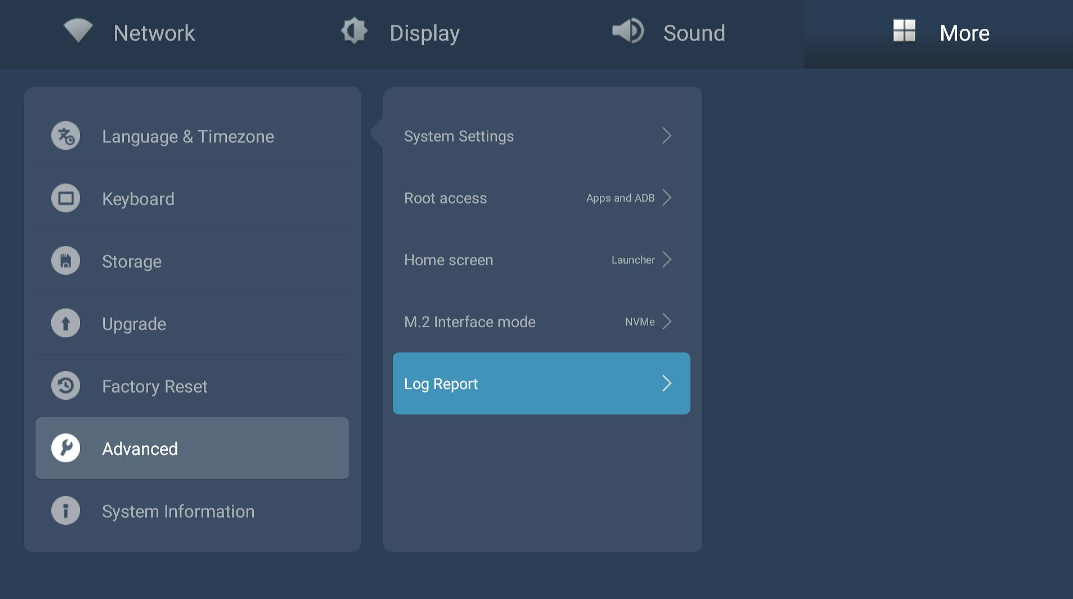
Task: Expand Home screen Launcher chevron
Action: tap(667, 260)
